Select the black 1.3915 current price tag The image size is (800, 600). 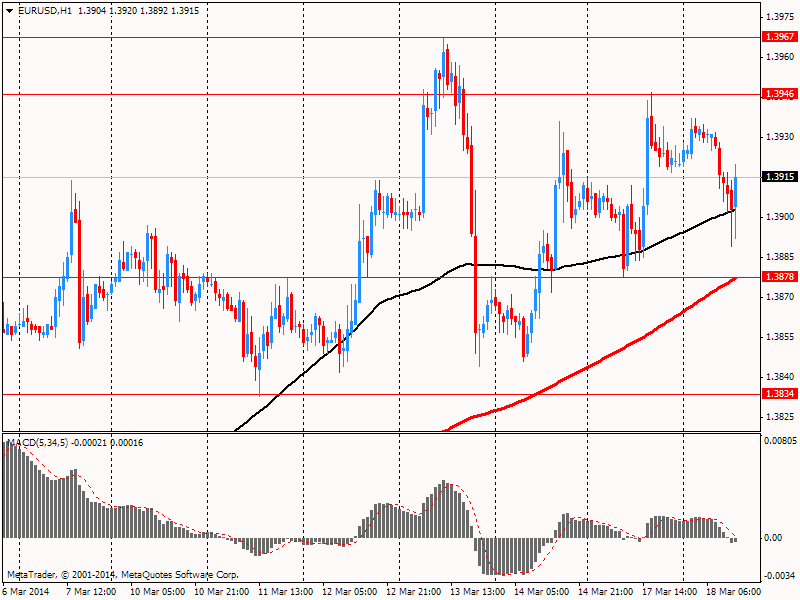(779, 177)
